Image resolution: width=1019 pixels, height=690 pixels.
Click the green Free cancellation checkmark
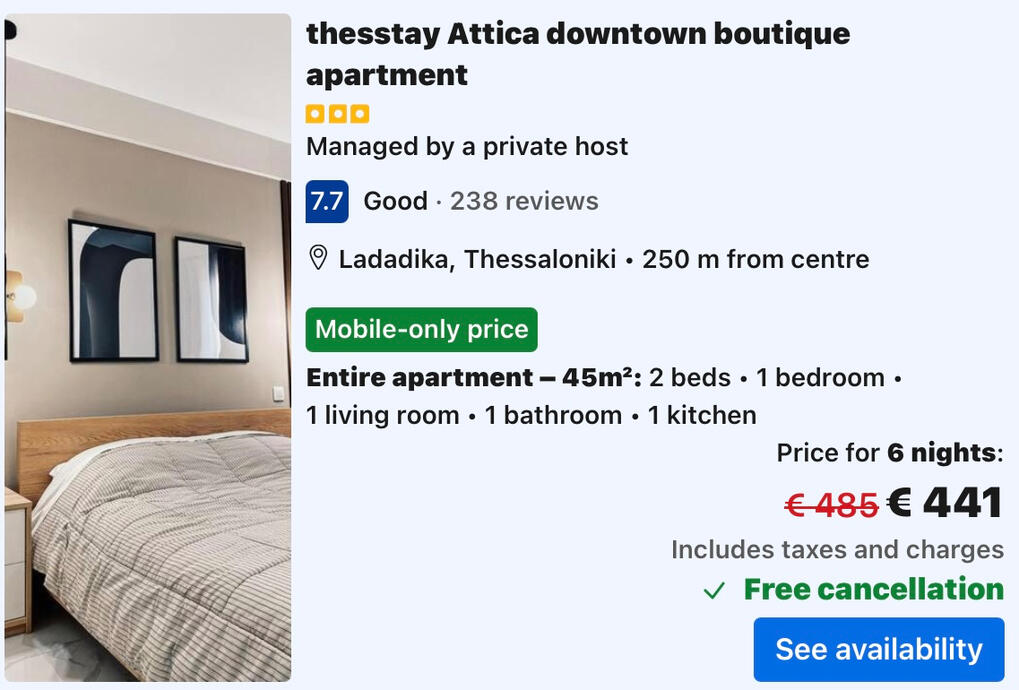pos(714,591)
